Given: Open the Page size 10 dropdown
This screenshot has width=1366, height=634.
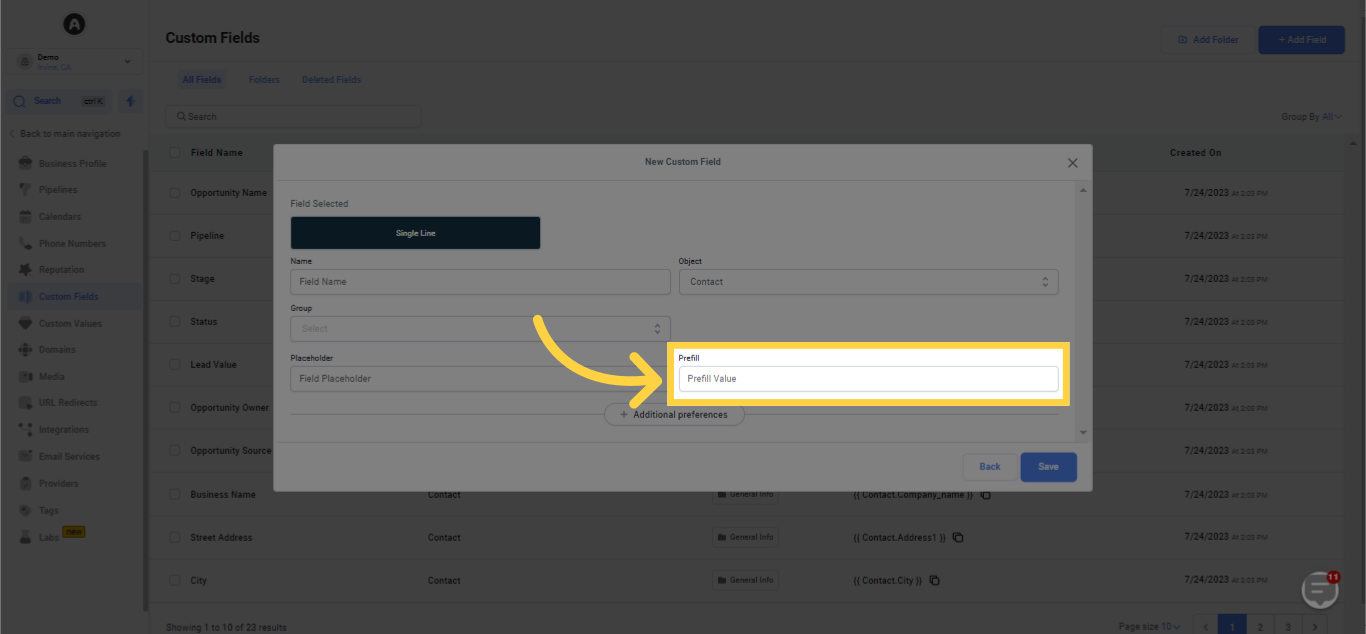Looking at the screenshot, I should click(x=1150, y=627).
